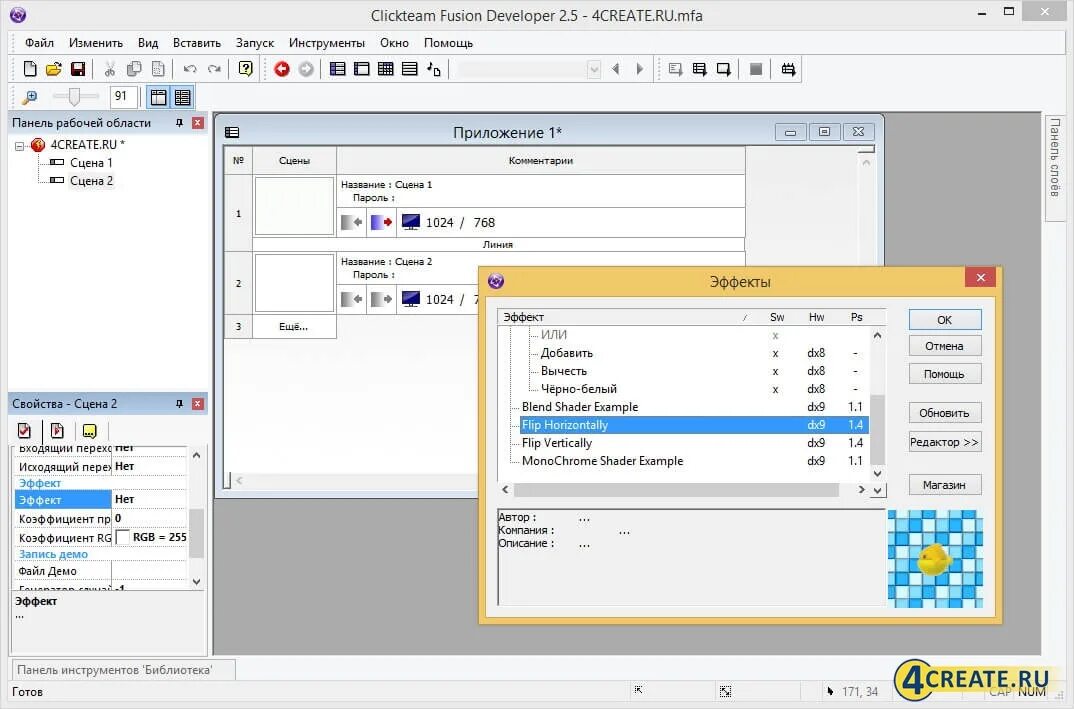The image size is (1074, 709).
Task: Click fade-out transition icon for Сцена 1
Action: [x=382, y=222]
